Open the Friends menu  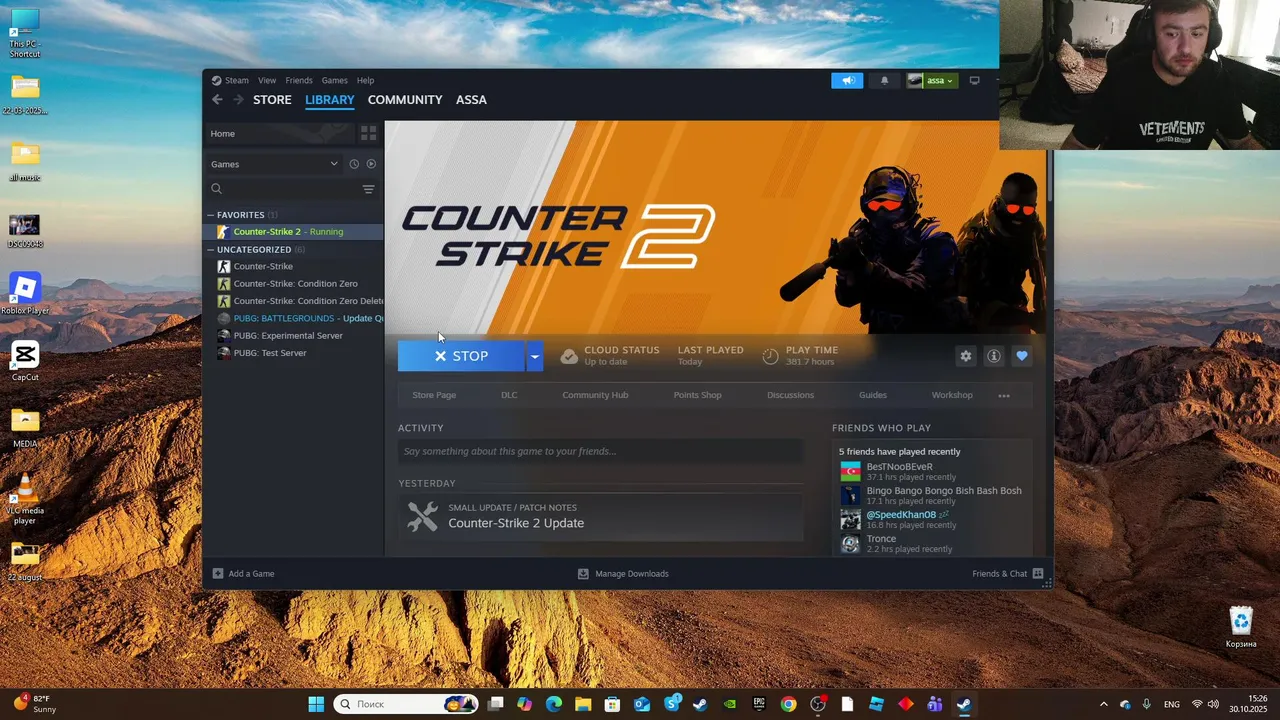click(299, 80)
